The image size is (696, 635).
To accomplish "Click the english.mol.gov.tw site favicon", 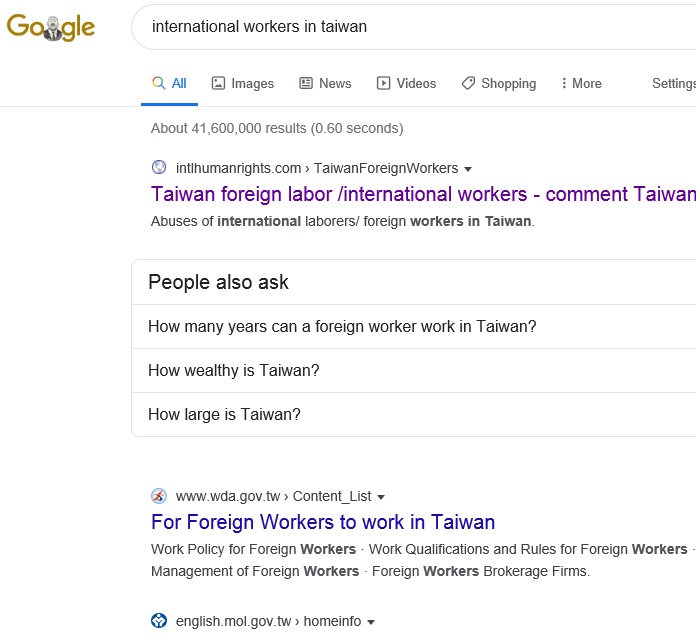I will click(x=159, y=621).
